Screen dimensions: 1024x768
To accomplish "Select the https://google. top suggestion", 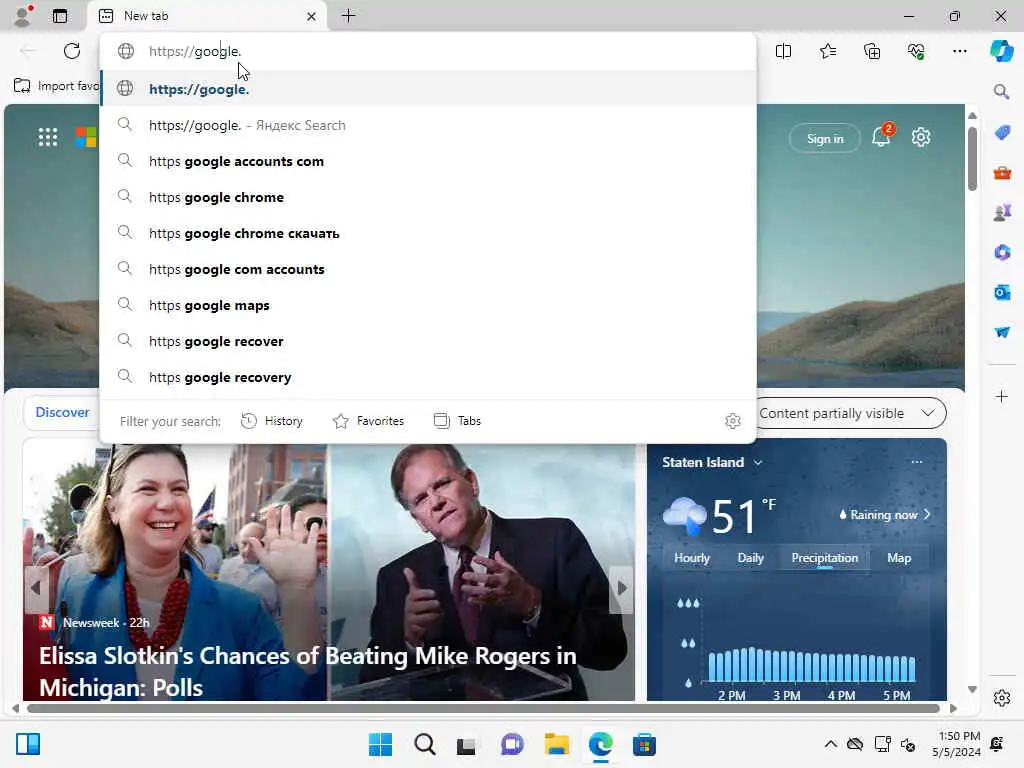I will (x=428, y=89).
